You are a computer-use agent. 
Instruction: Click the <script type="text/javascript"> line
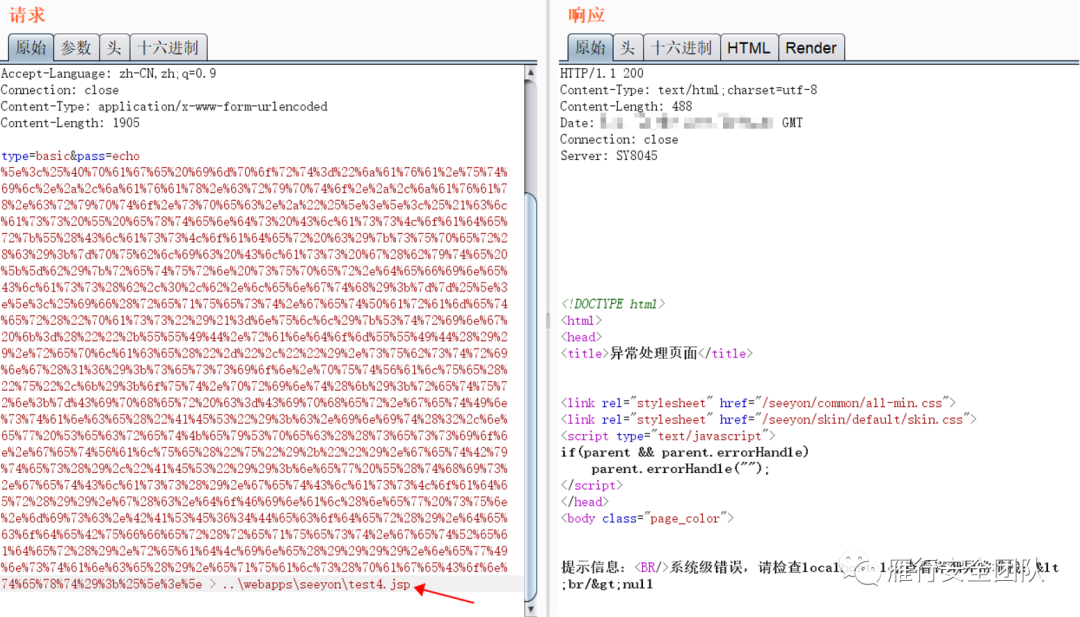[x=668, y=437]
